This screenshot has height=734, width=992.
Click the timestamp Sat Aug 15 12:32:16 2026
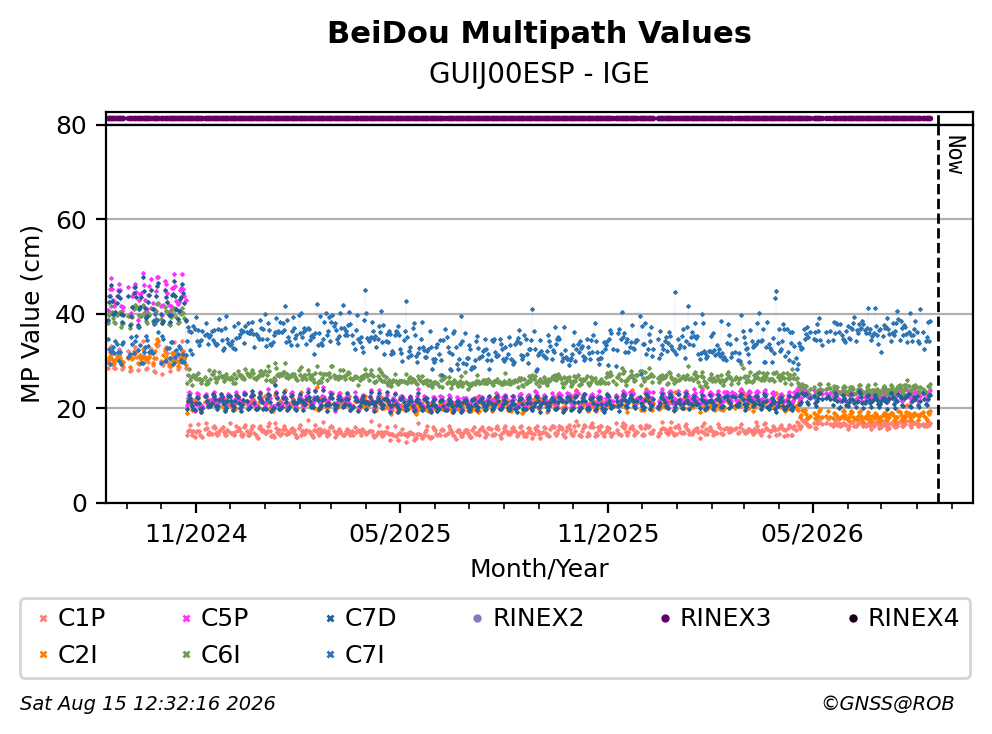click(147, 703)
